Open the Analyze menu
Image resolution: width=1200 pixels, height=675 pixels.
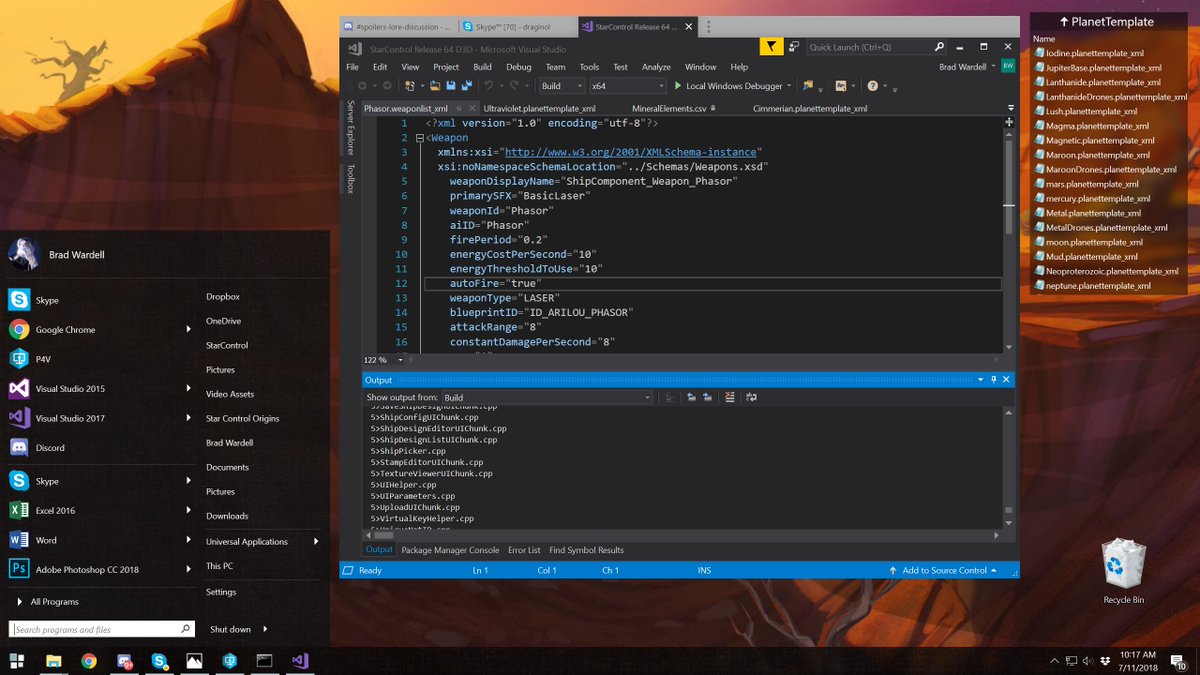click(x=656, y=67)
